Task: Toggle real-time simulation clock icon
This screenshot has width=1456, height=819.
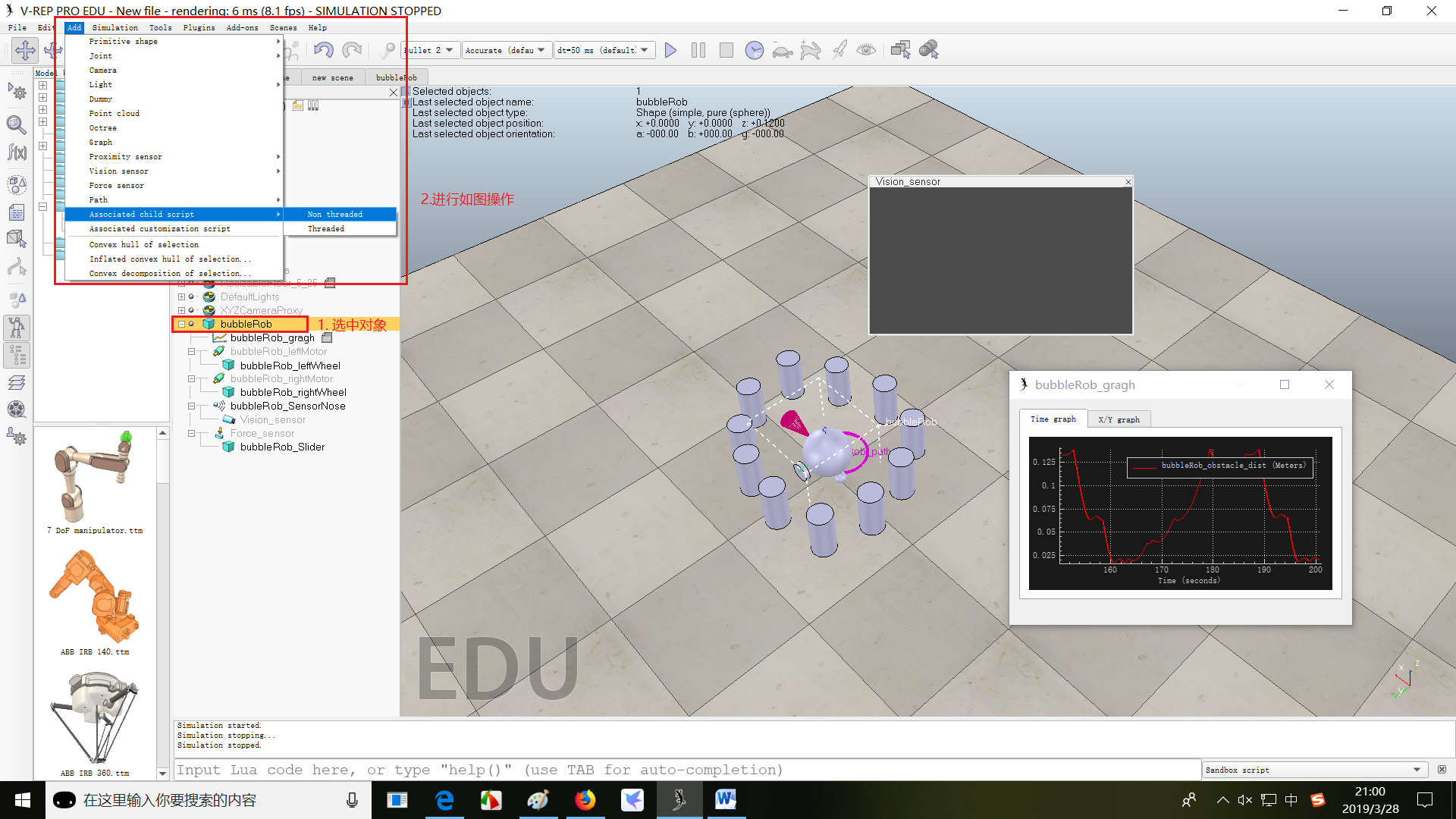Action: coord(754,50)
